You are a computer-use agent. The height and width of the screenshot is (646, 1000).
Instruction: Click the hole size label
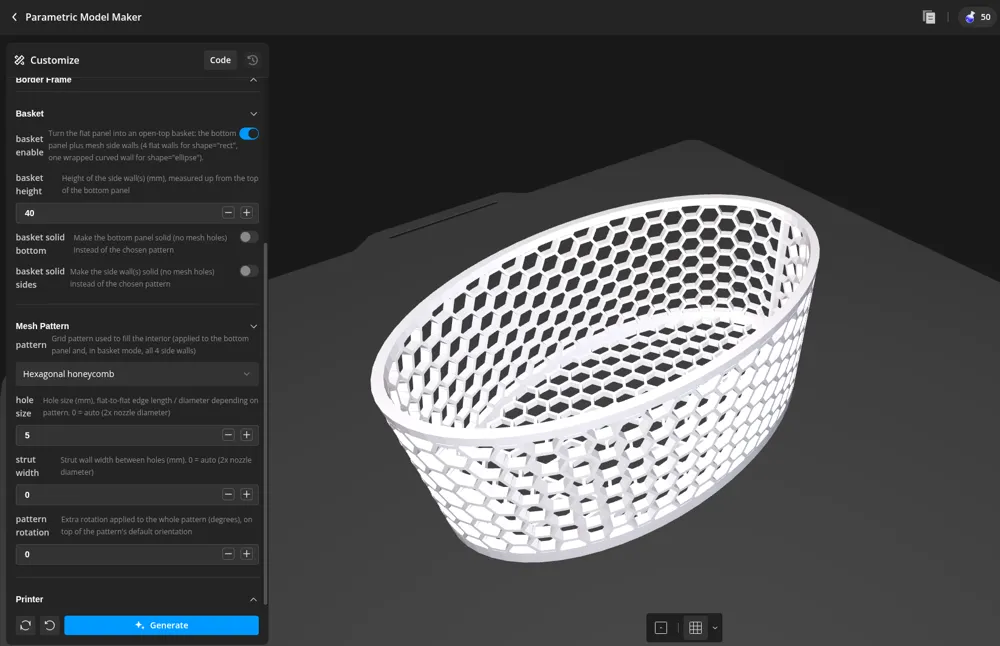point(24,406)
